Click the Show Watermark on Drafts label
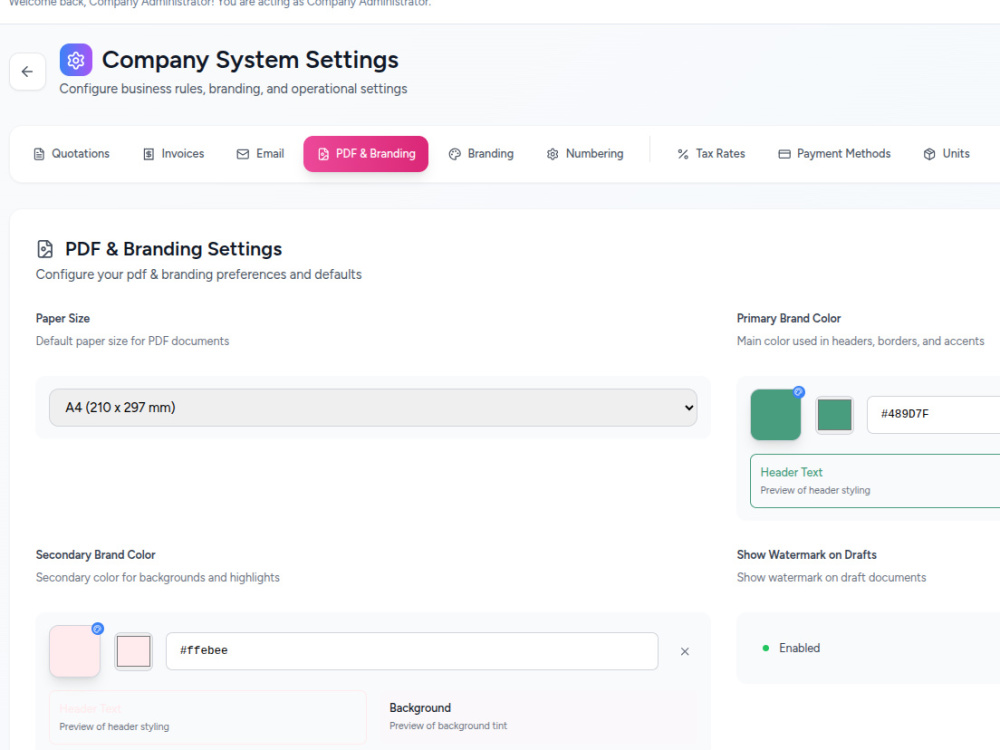 point(807,555)
